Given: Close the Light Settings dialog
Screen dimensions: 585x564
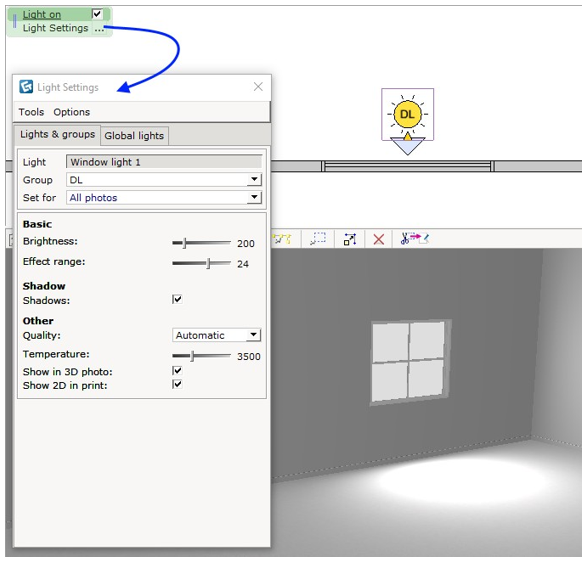Looking at the screenshot, I should point(258,87).
